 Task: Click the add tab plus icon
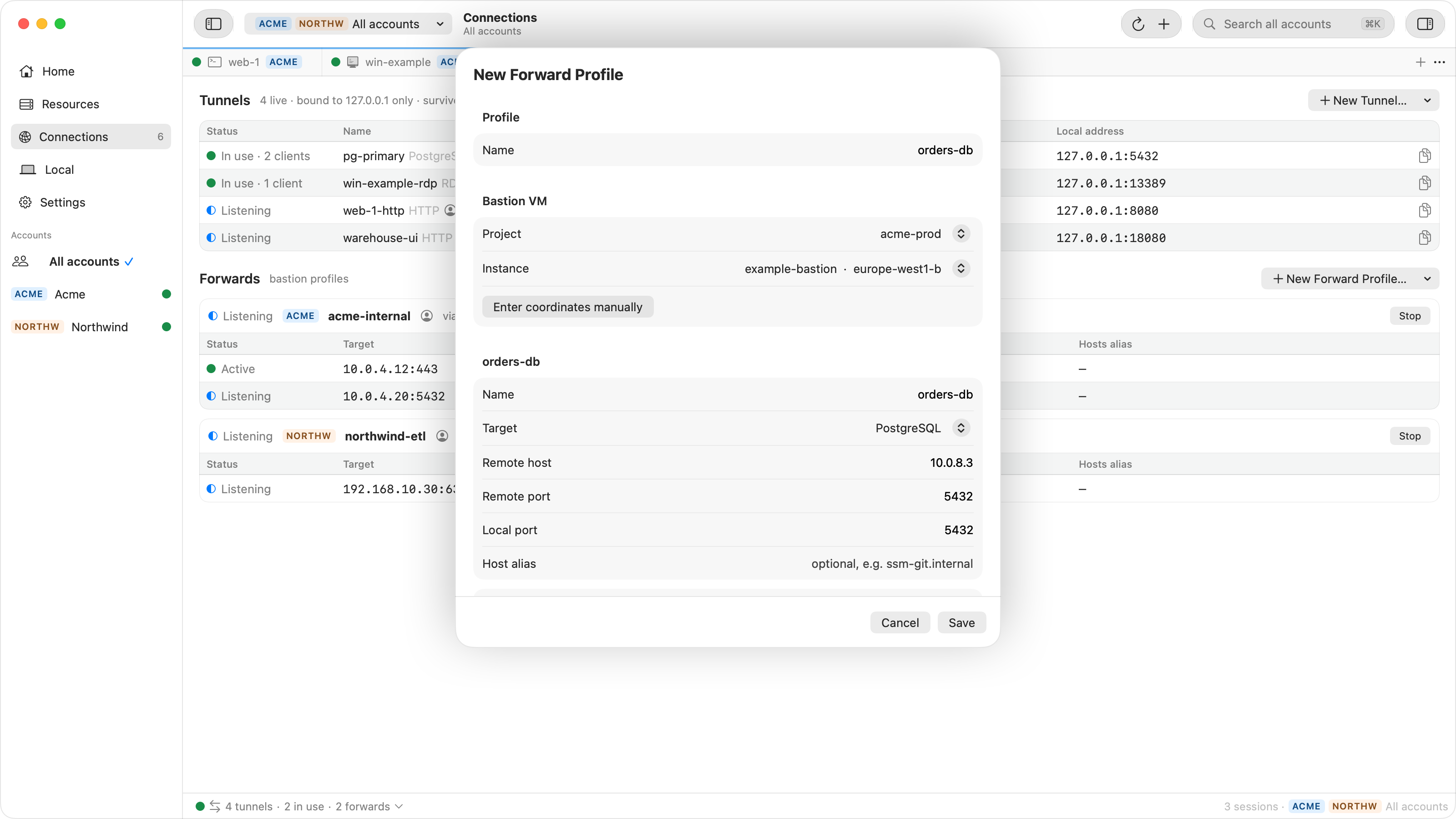(1420, 62)
